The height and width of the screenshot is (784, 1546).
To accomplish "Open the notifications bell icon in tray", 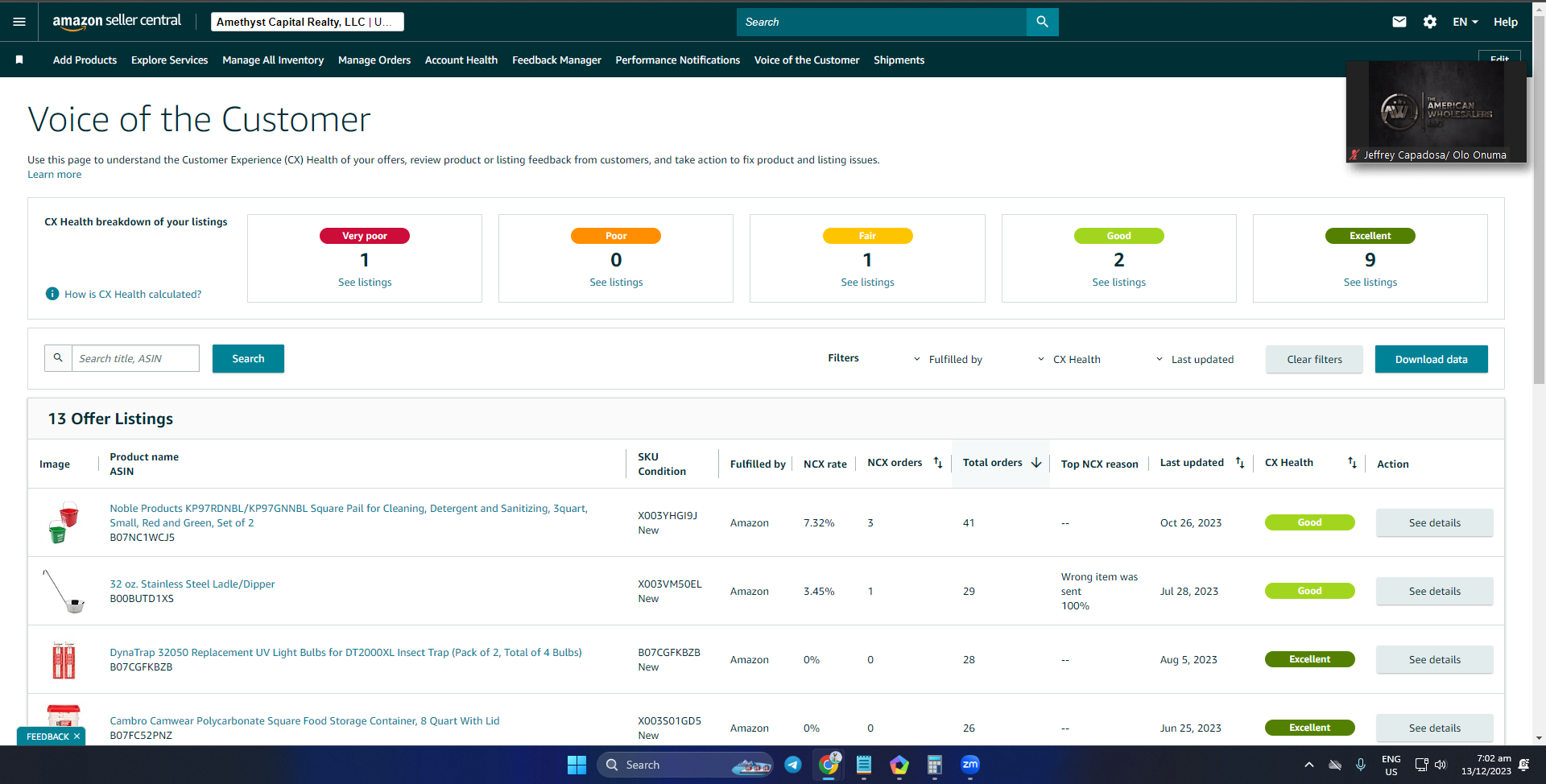I will coord(1523,765).
